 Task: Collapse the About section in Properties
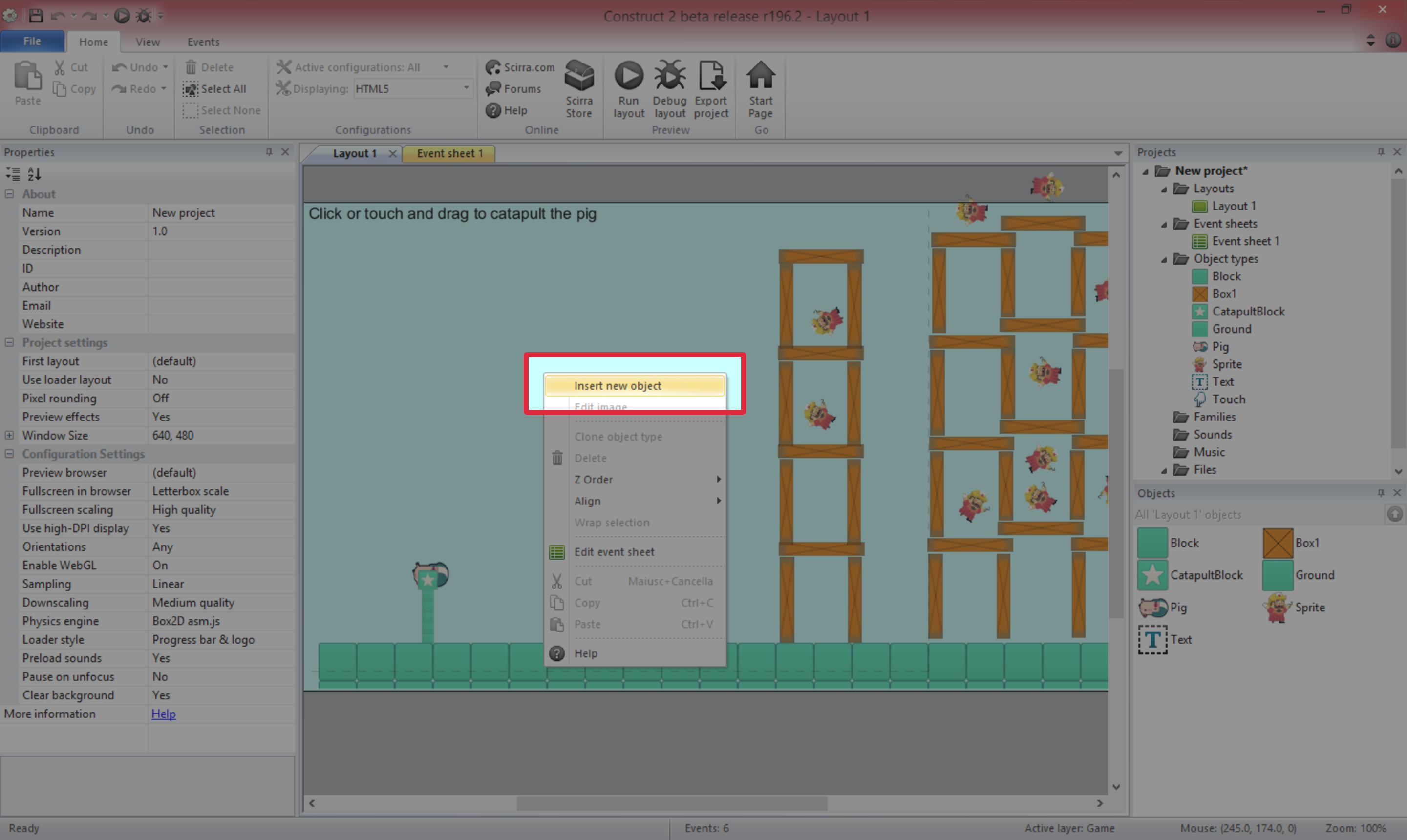pos(9,193)
